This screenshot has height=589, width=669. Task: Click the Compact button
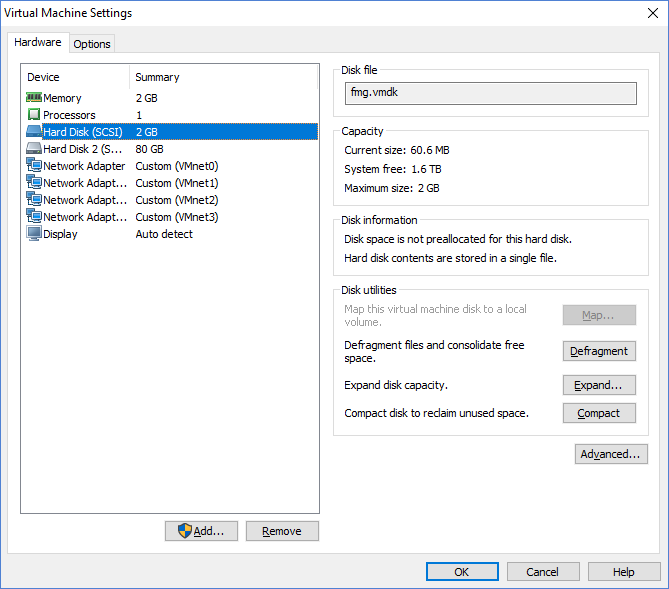(x=599, y=413)
